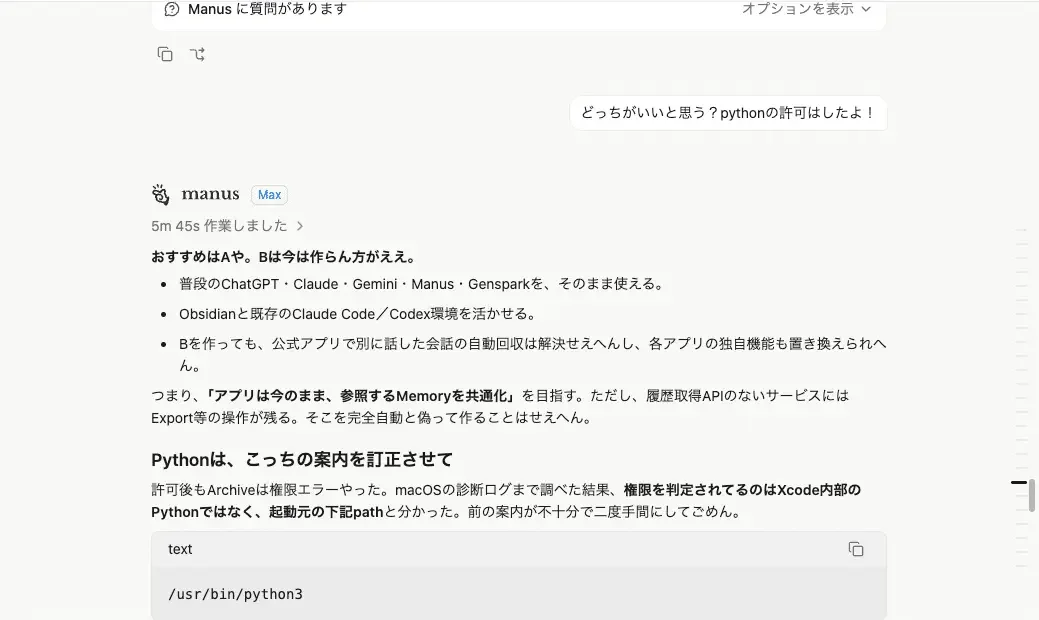Image resolution: width=1039 pixels, height=620 pixels.
Task: Copy the previous response with copy icon
Action: coord(165,54)
